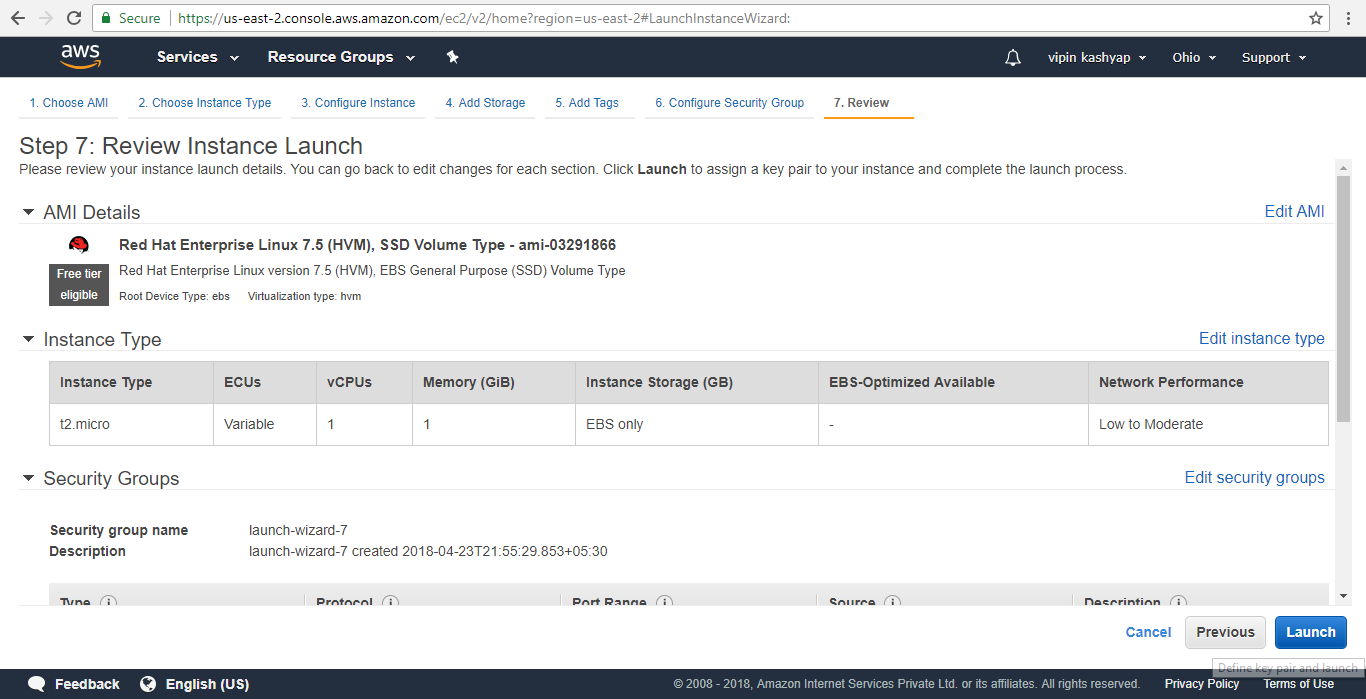Click Edit instance type link

coord(1261,338)
